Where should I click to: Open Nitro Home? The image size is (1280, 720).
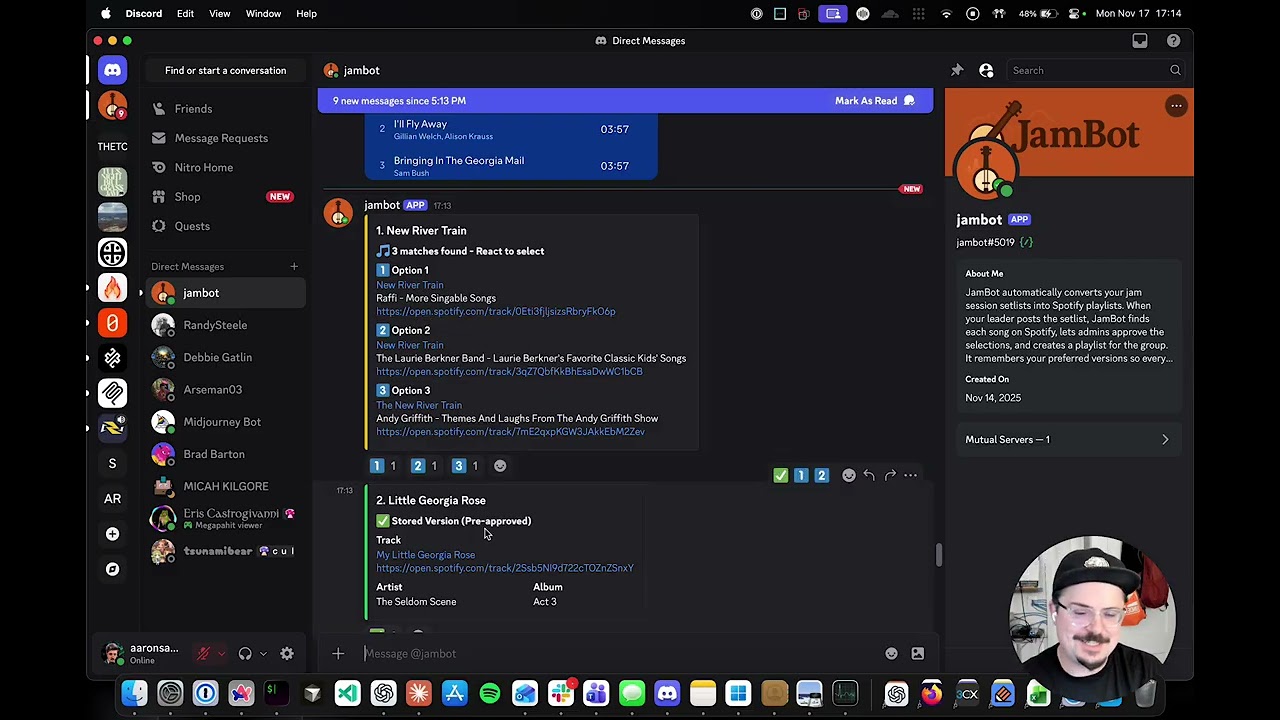coord(225,168)
